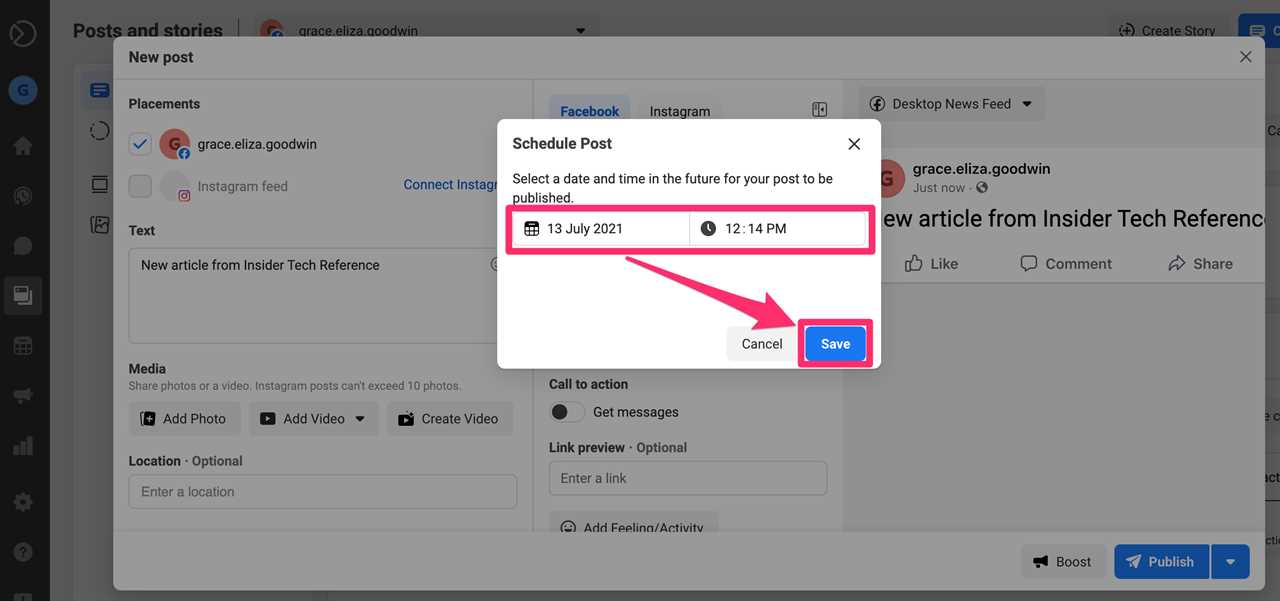Switch to the Instagram preview tab
This screenshot has width=1280, height=601.
pos(679,111)
